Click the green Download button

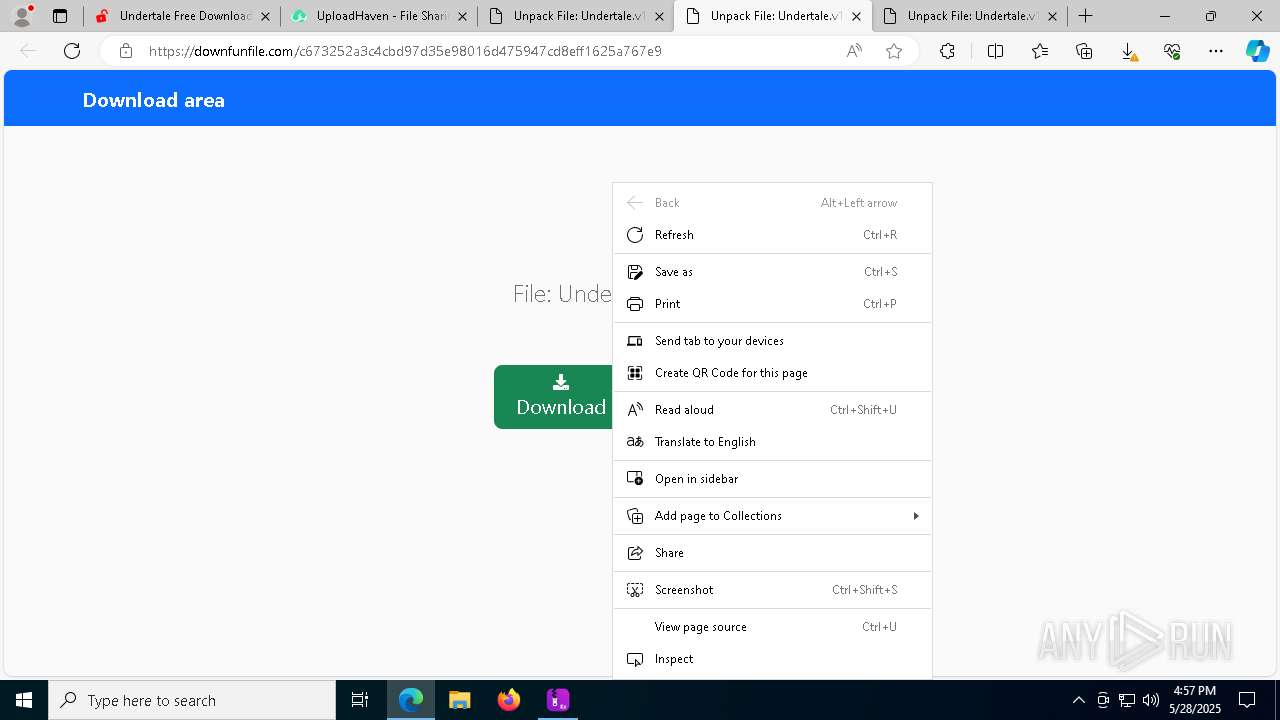tap(553, 397)
